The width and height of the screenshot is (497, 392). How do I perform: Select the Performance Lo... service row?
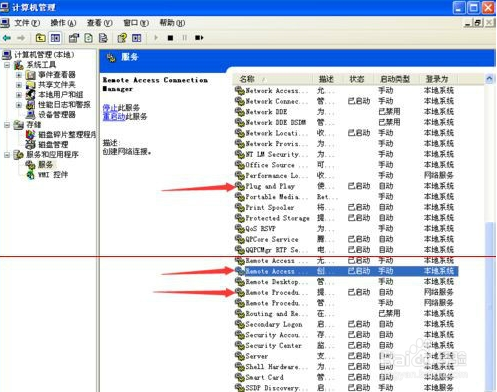point(345,175)
